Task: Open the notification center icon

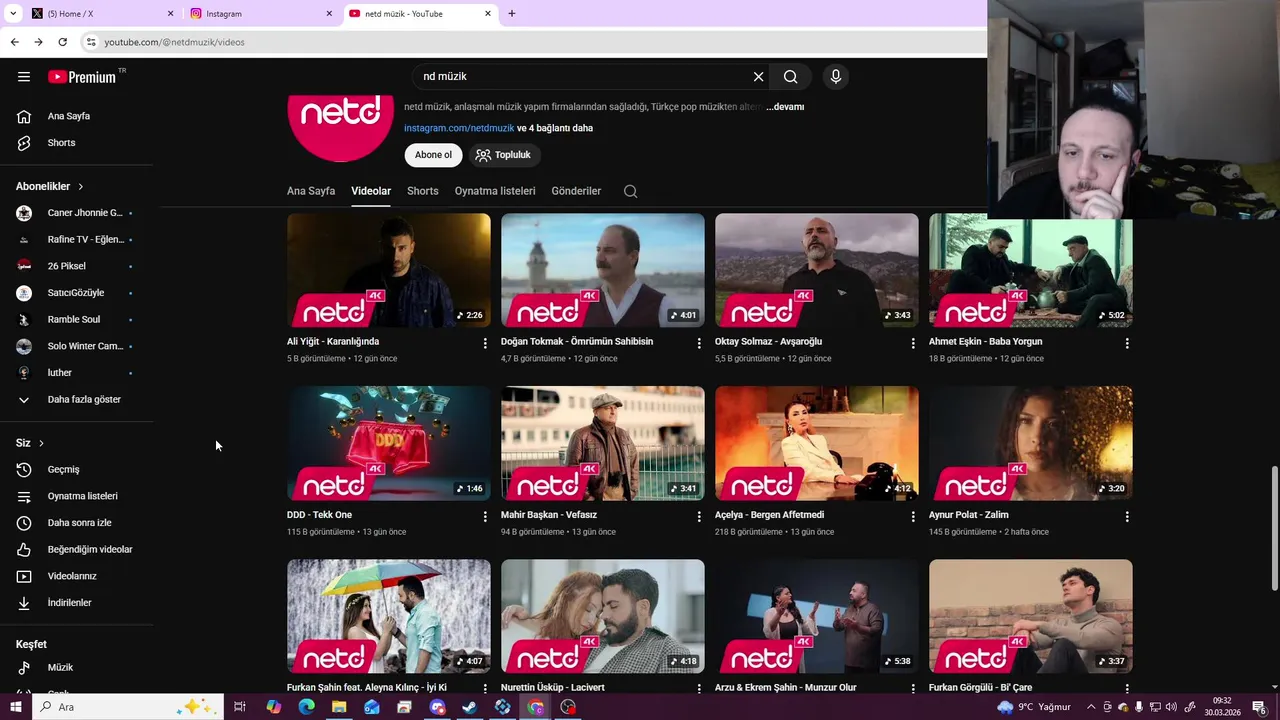Action: click(x=1259, y=707)
